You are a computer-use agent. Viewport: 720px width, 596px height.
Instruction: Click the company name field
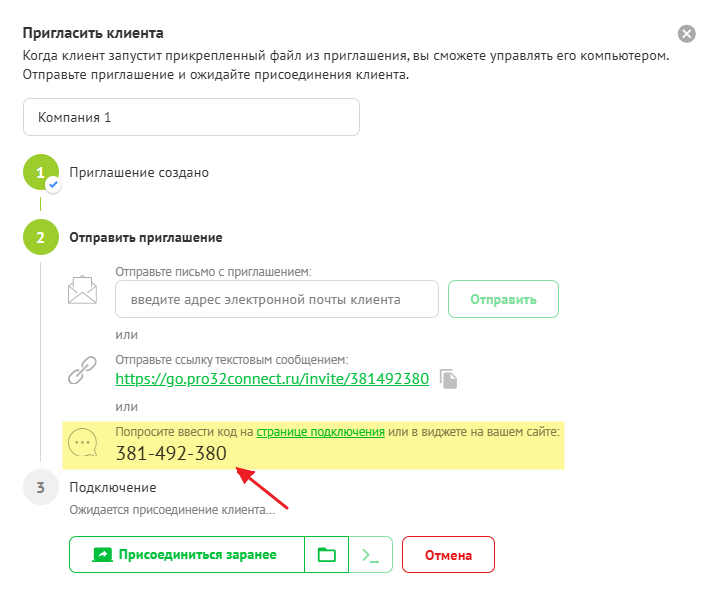[191, 117]
